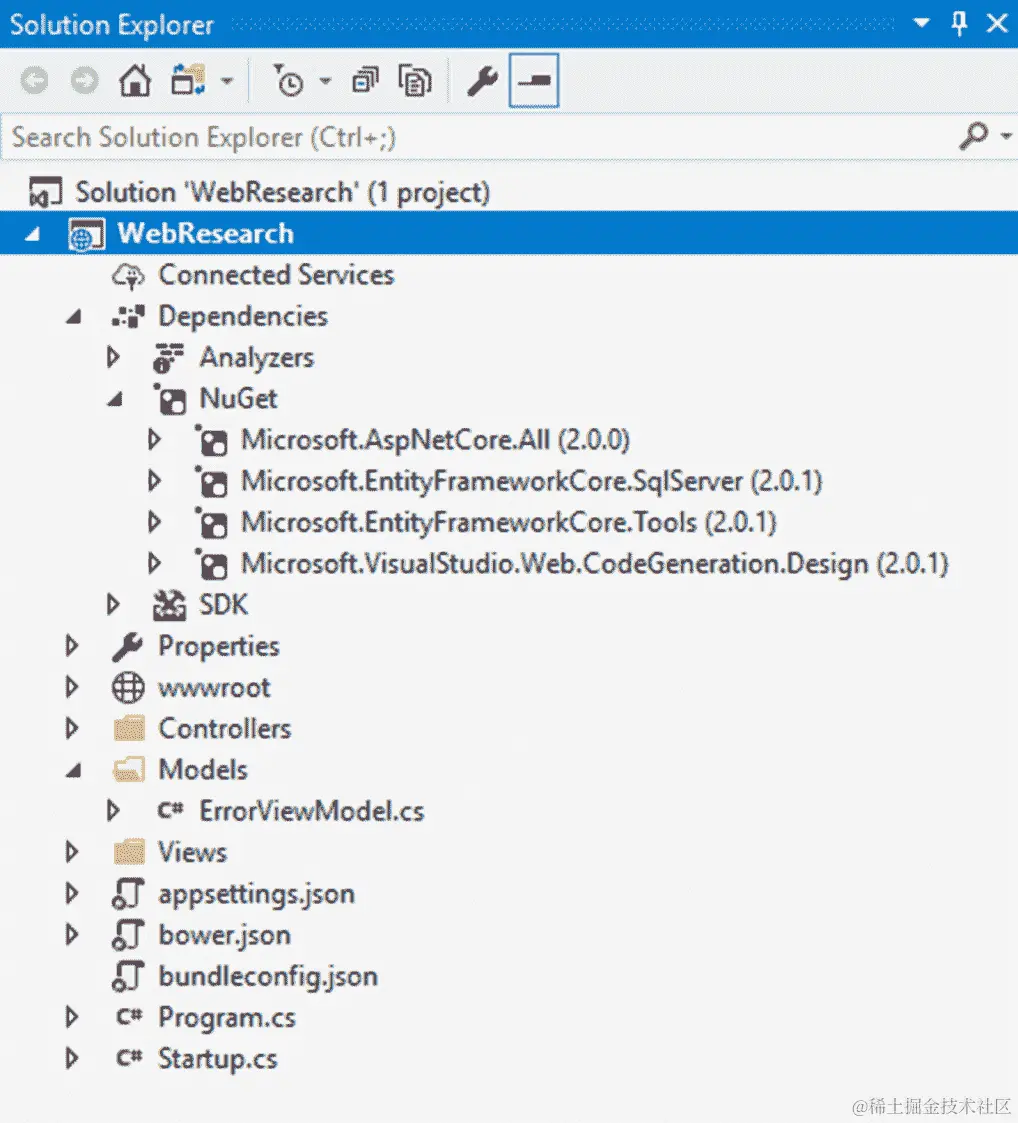Open the search options dropdown arrow
Image resolution: width=1018 pixels, height=1123 pixels.
tap(1006, 135)
